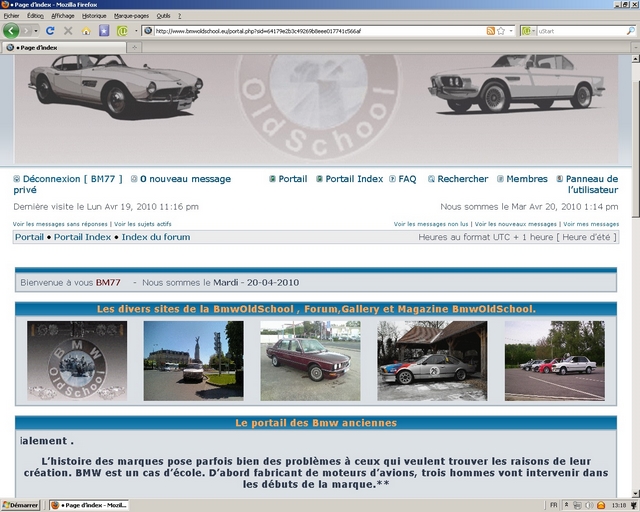Open a new tab with the plus button
This screenshot has height=512, width=640.
point(134,48)
